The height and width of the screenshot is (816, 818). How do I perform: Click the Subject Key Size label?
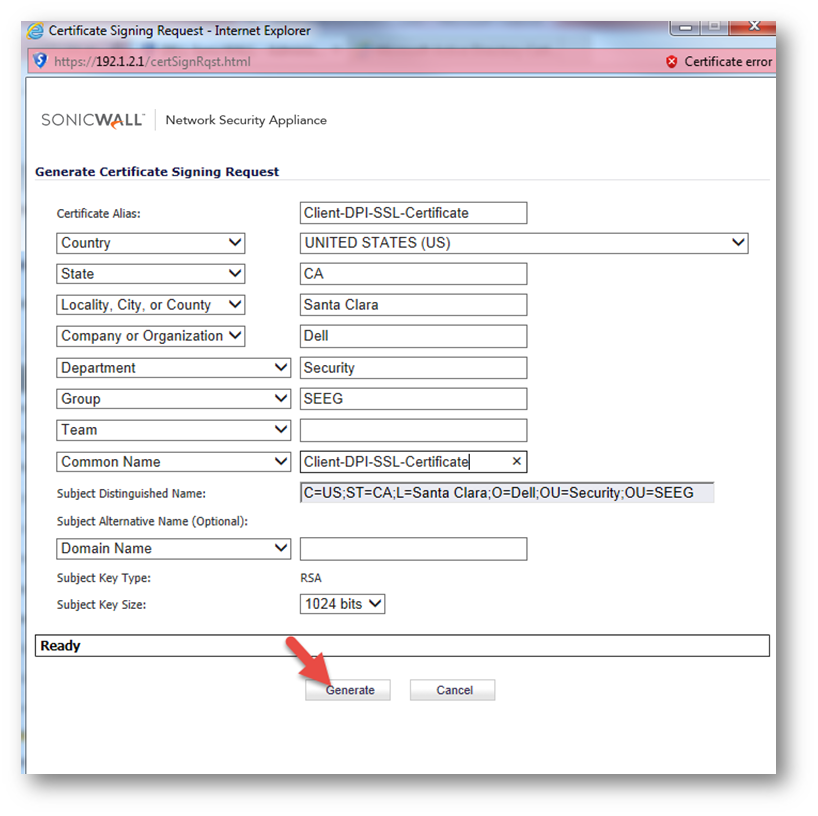101,605
